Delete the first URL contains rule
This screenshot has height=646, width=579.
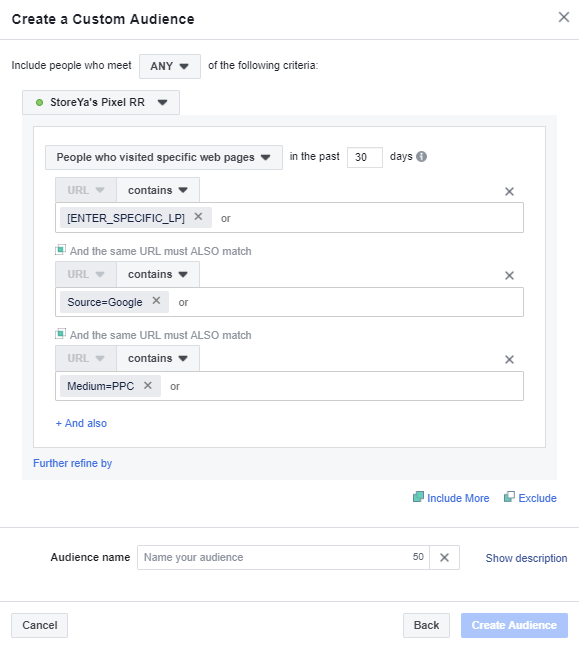tap(509, 192)
